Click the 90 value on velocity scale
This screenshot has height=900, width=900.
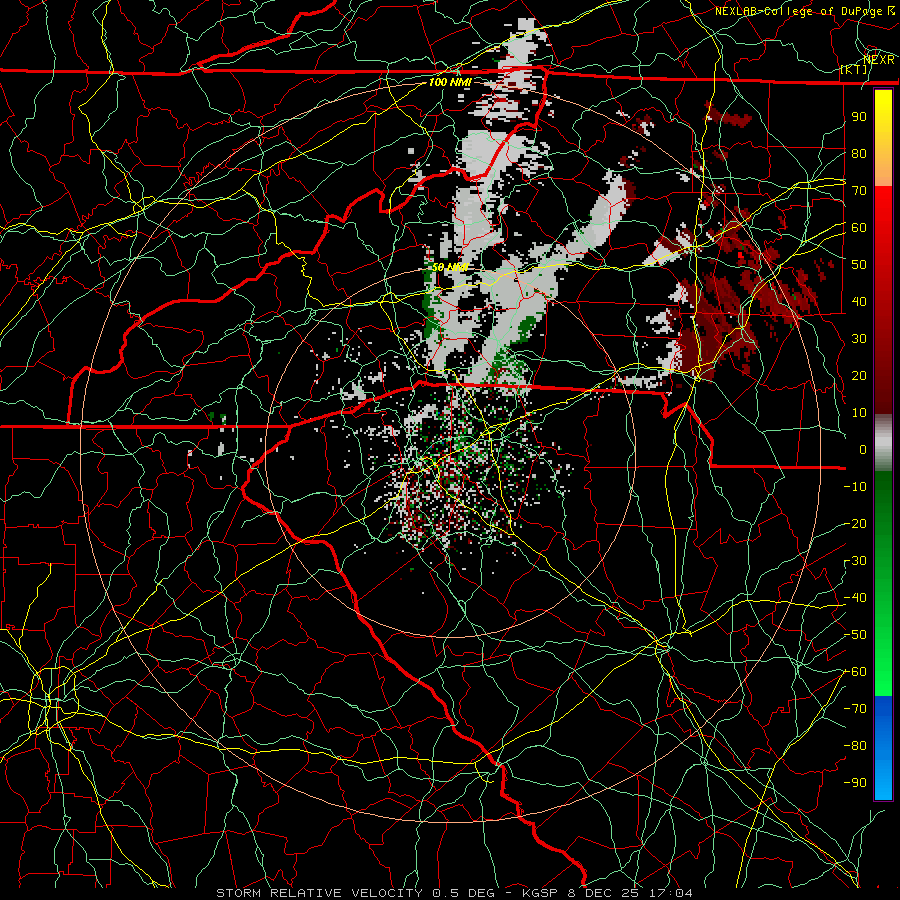[x=859, y=117]
